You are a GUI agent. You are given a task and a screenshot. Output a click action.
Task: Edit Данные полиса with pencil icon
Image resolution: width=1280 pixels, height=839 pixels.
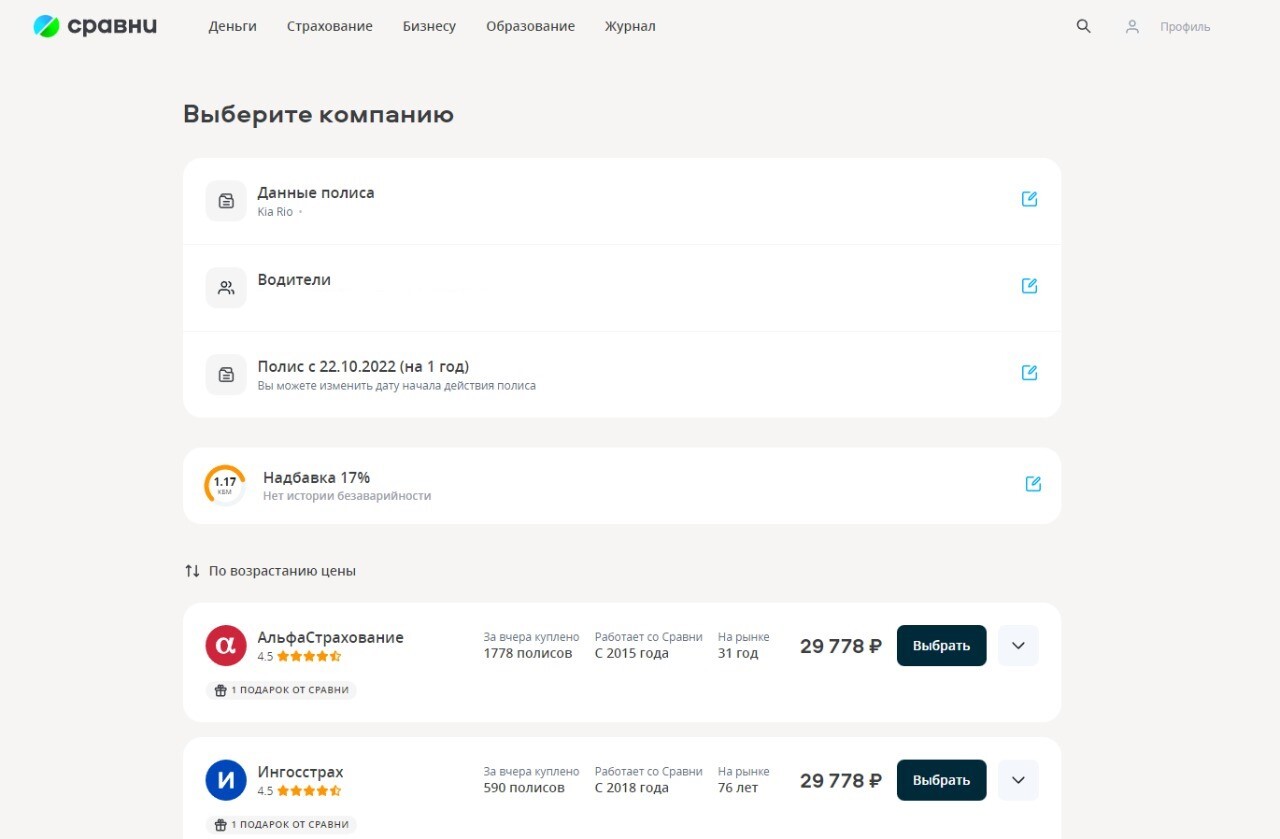point(1029,199)
